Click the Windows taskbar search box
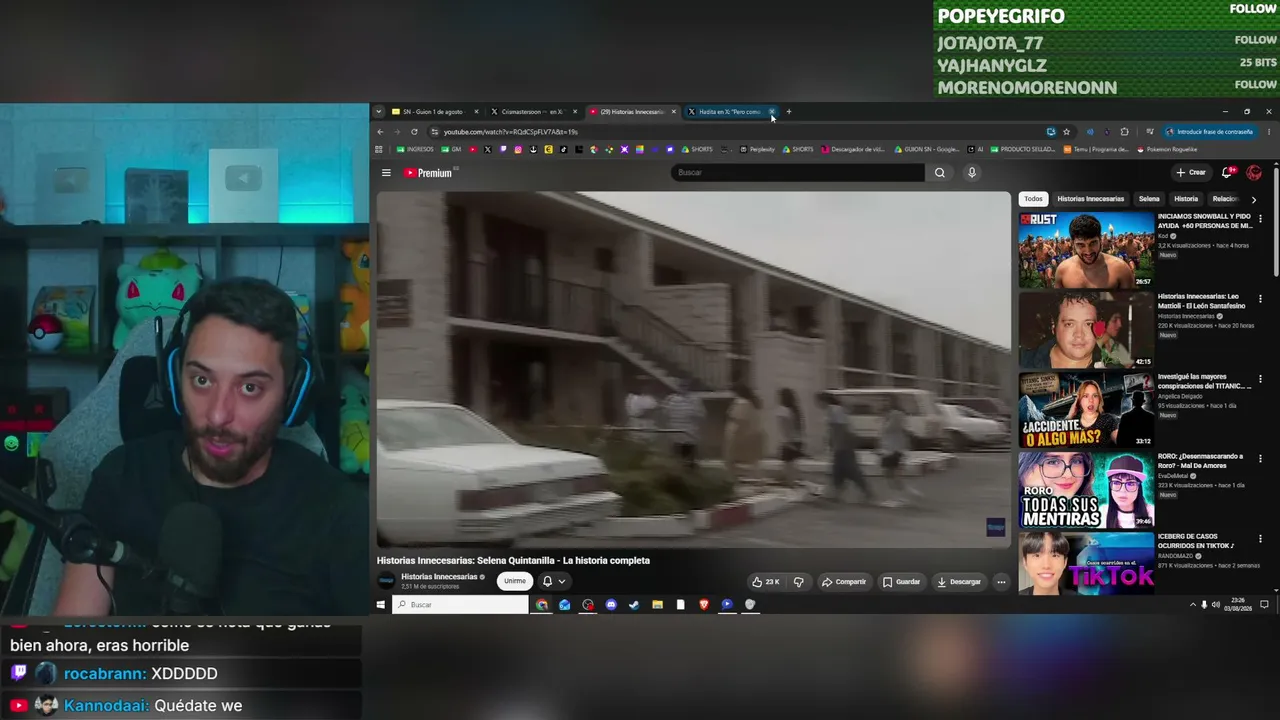The image size is (1280, 720). 460,605
